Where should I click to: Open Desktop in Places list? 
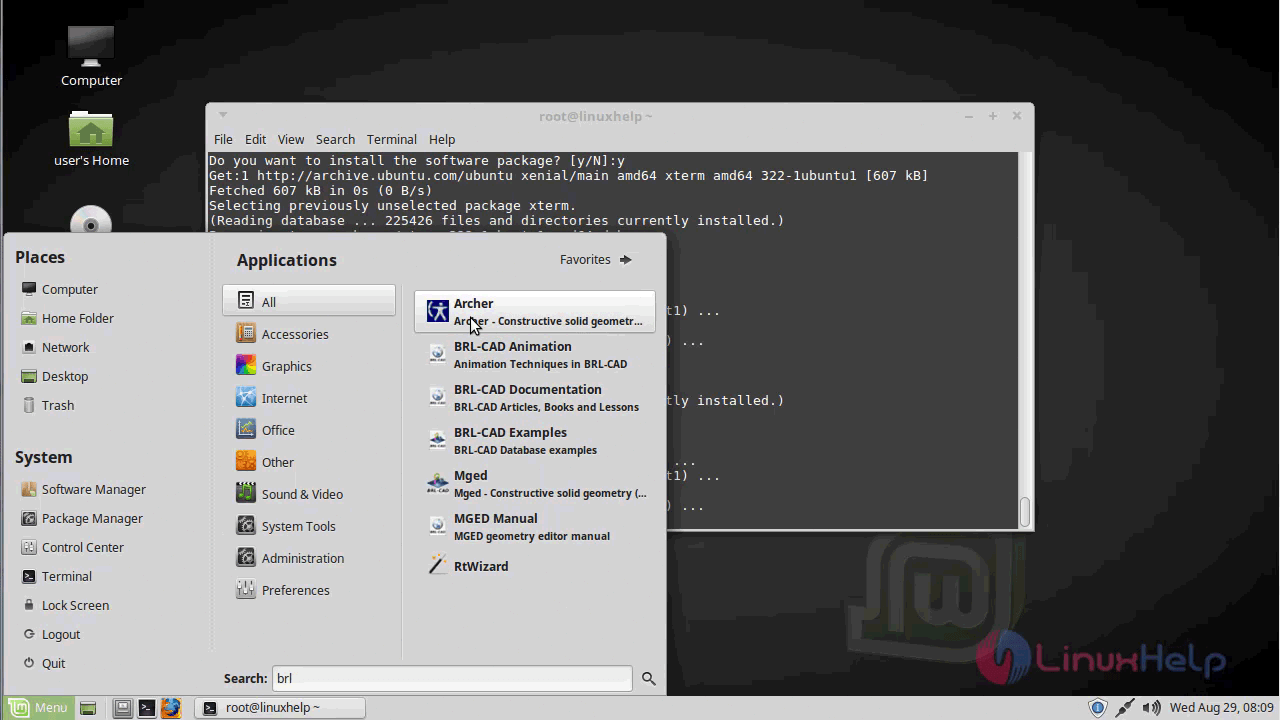click(x=55, y=376)
